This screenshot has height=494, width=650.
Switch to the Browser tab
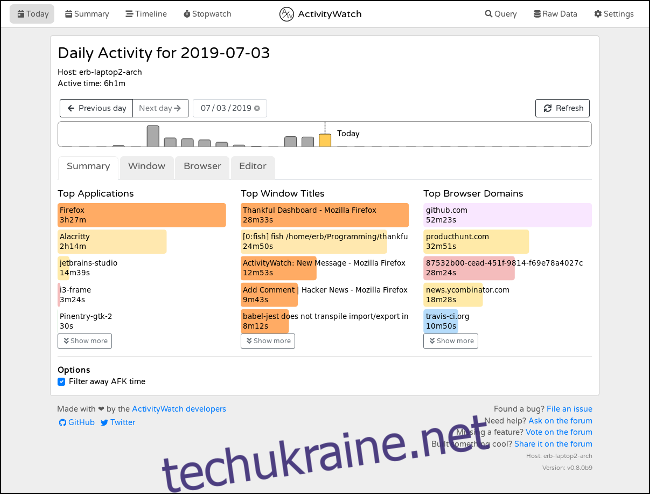click(202, 166)
